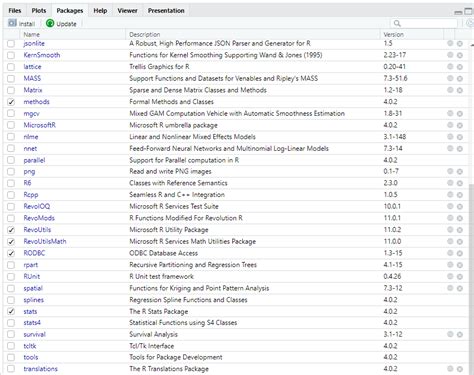Open the KernSmooth package link

[42, 55]
